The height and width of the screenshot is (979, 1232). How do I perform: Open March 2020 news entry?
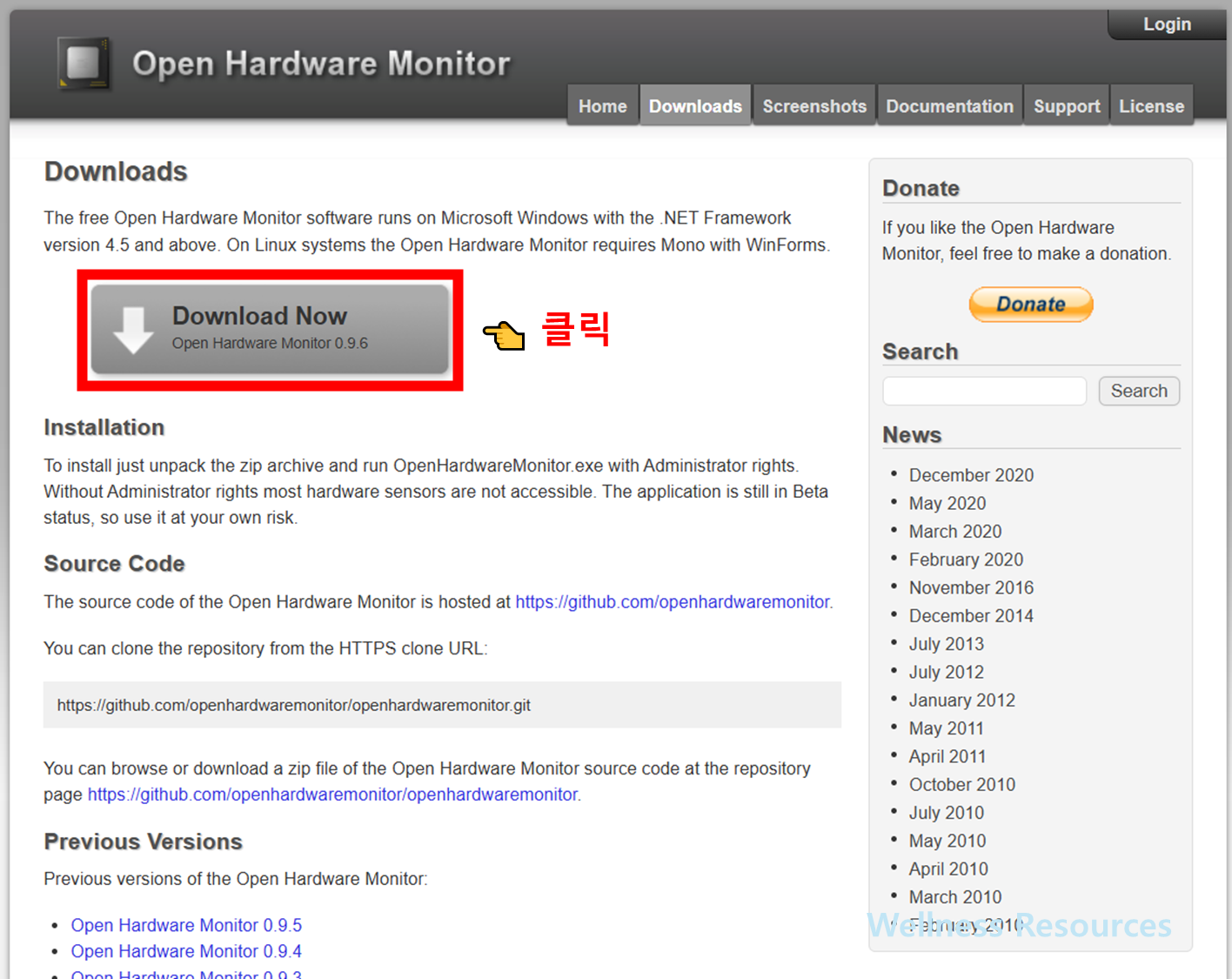point(955,531)
